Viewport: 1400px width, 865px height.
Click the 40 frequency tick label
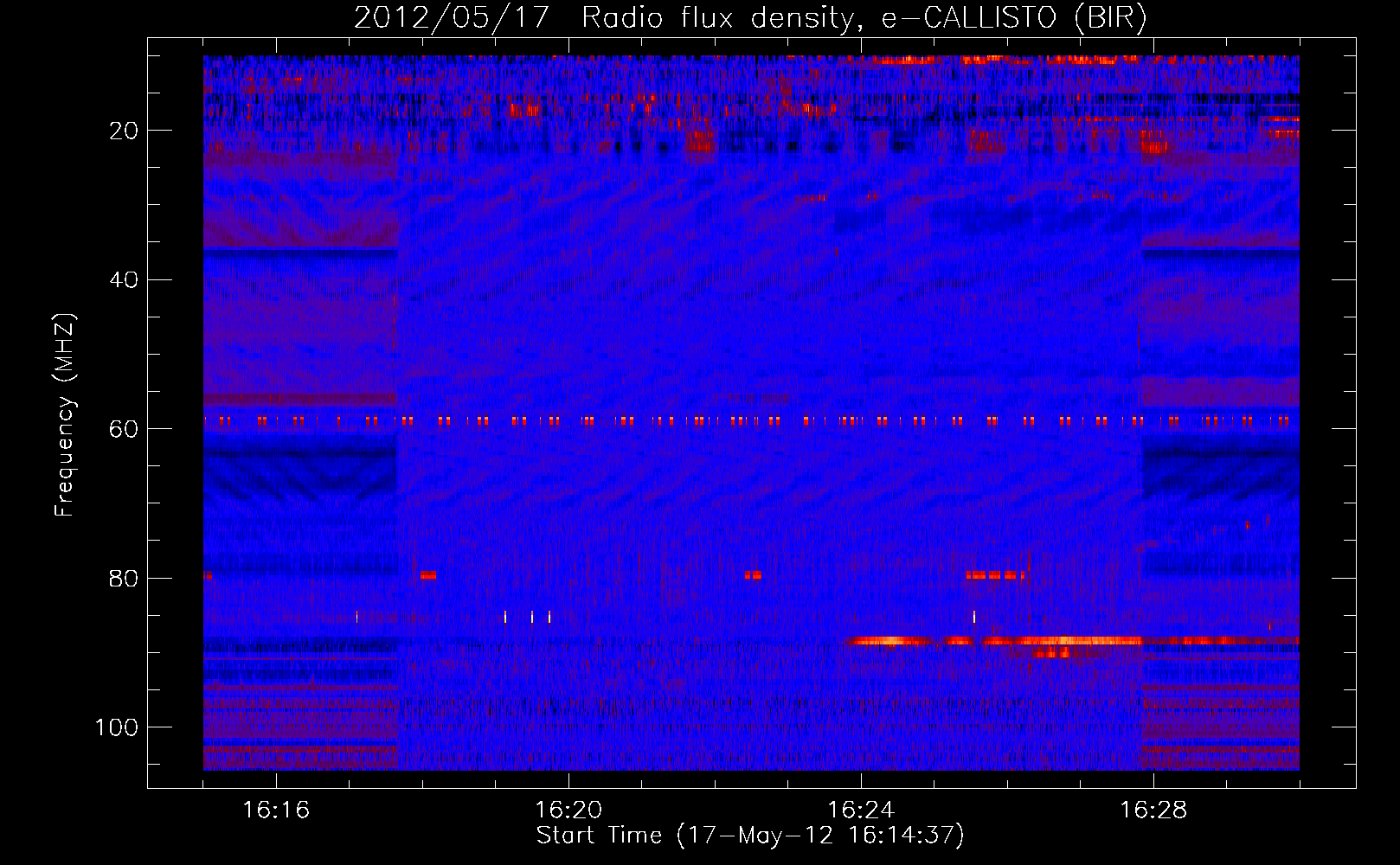tap(125, 280)
